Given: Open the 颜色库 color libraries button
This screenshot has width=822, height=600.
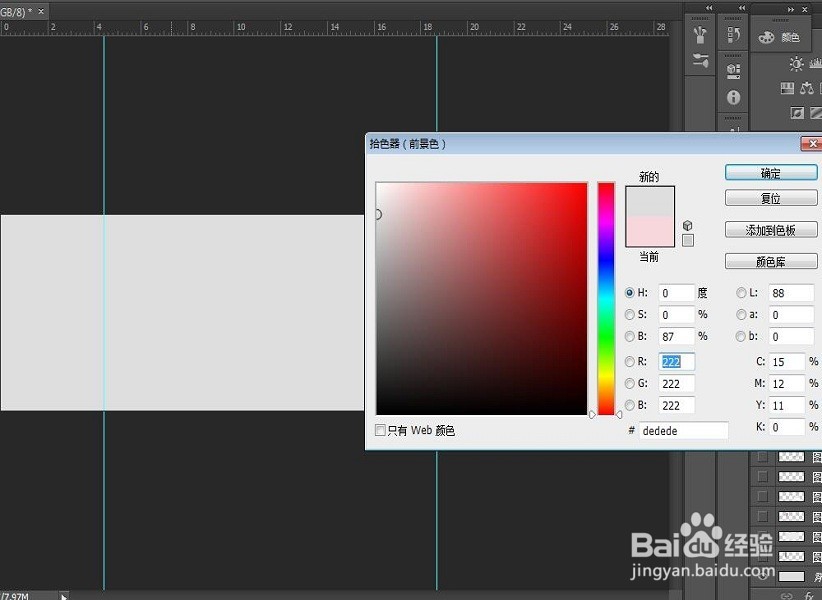Looking at the screenshot, I should [771, 261].
